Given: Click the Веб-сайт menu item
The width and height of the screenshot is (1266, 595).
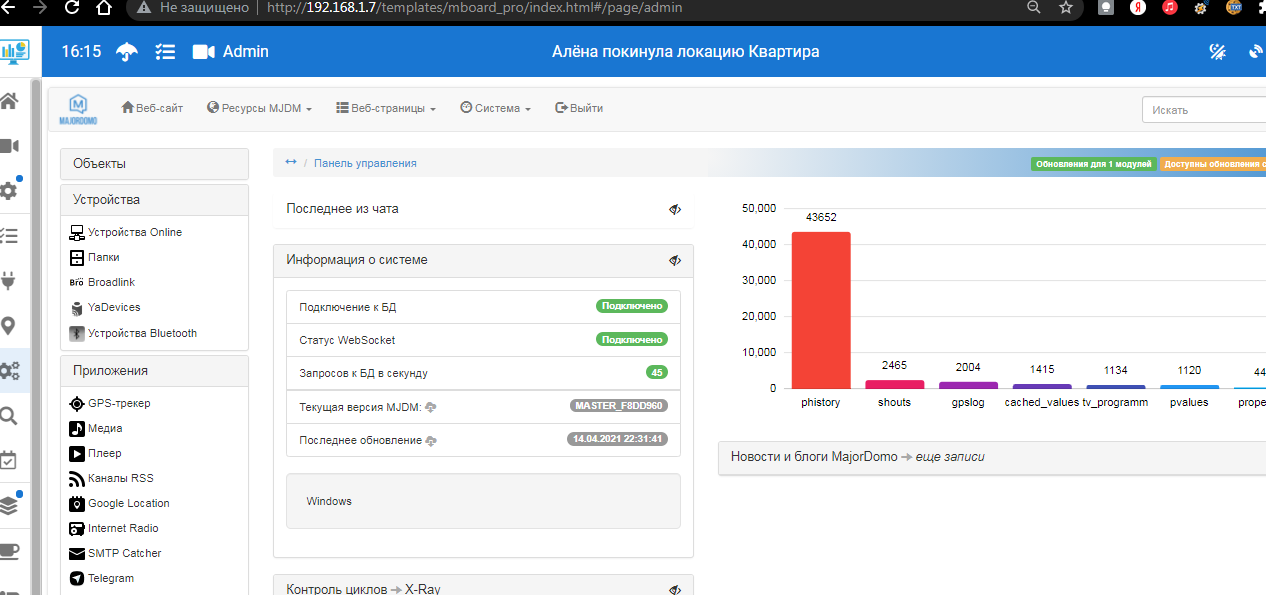Looking at the screenshot, I should coord(152,108).
